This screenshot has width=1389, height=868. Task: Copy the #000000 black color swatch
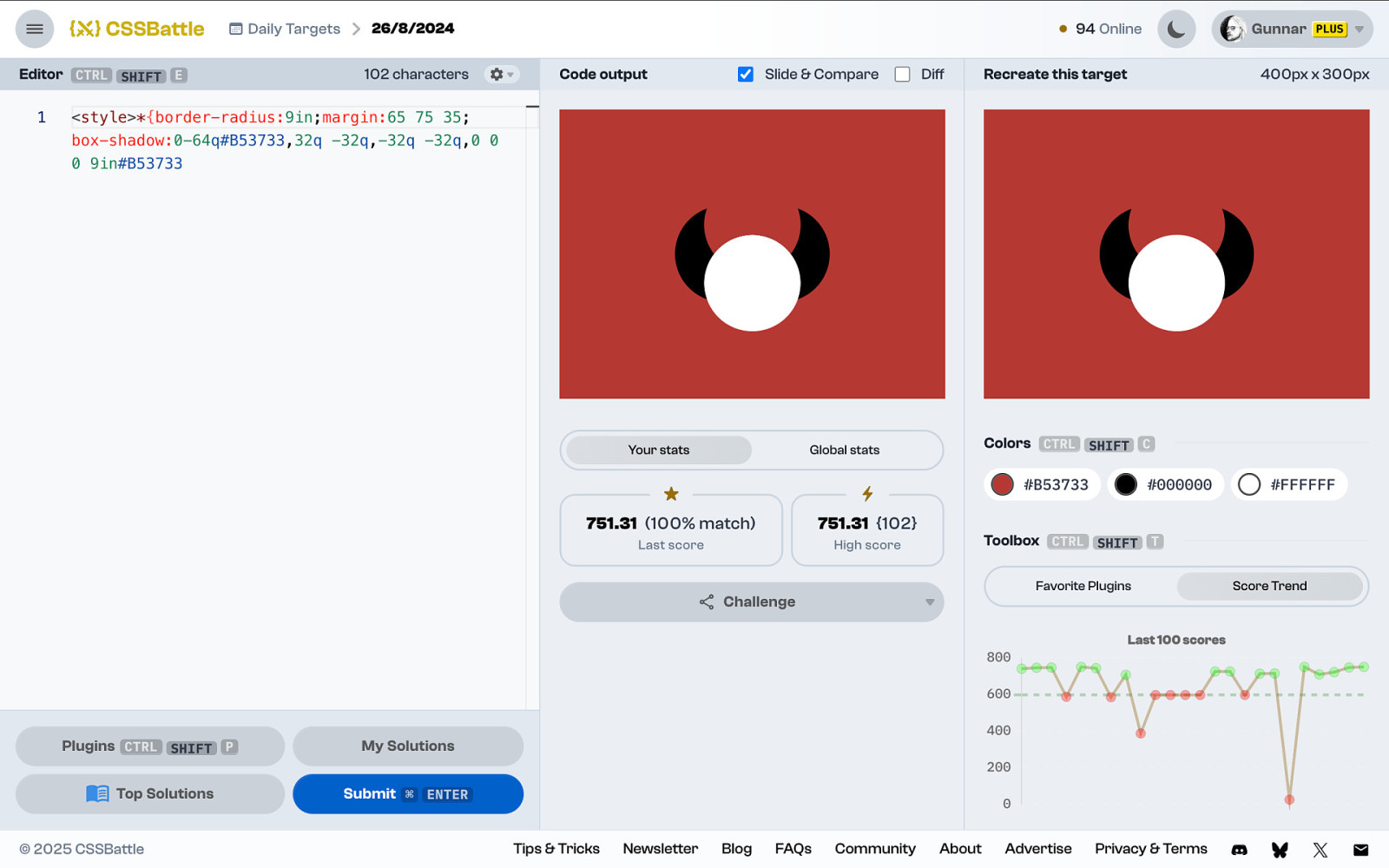1166,484
